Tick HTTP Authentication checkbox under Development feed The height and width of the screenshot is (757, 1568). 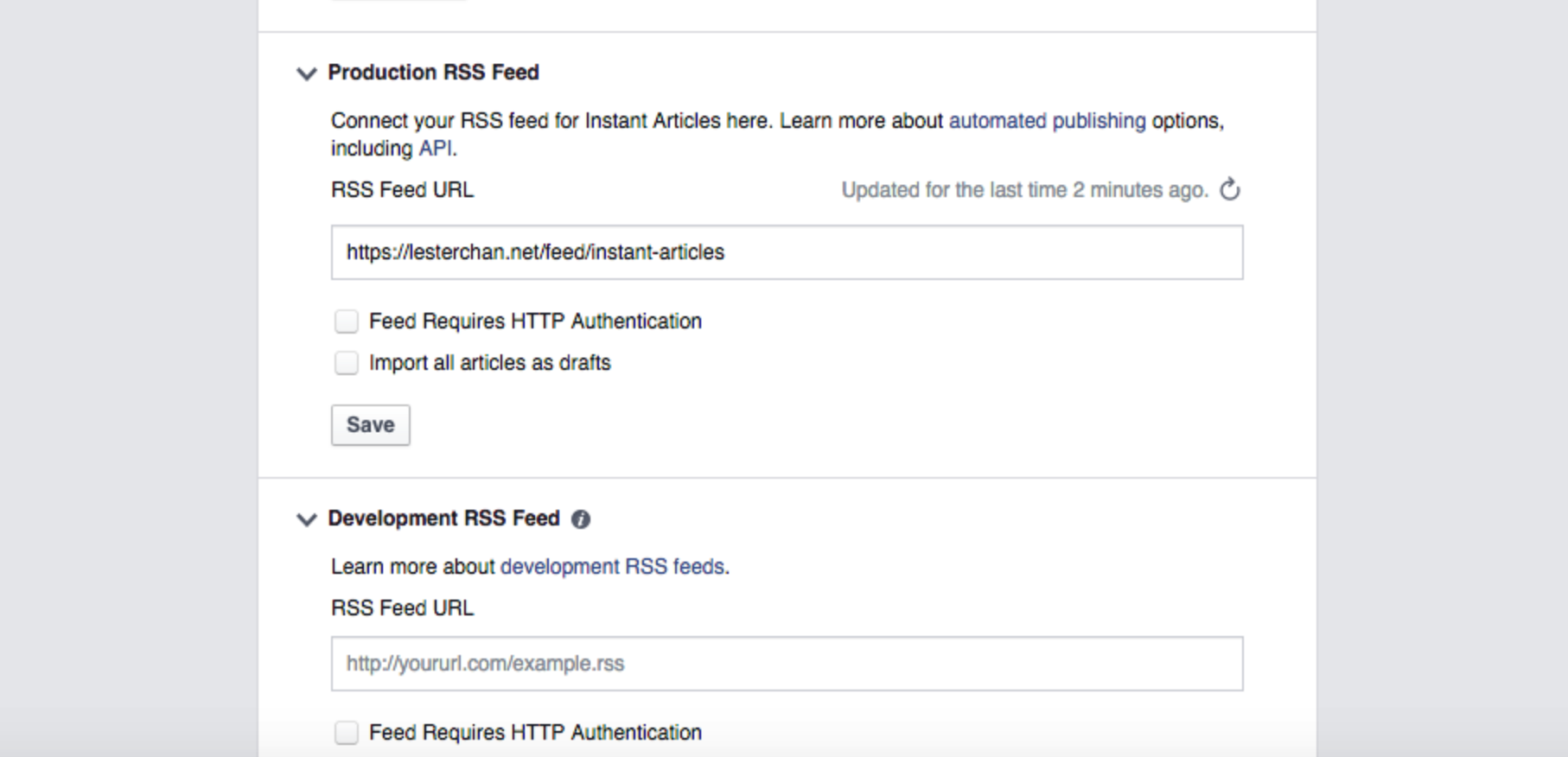(x=347, y=733)
